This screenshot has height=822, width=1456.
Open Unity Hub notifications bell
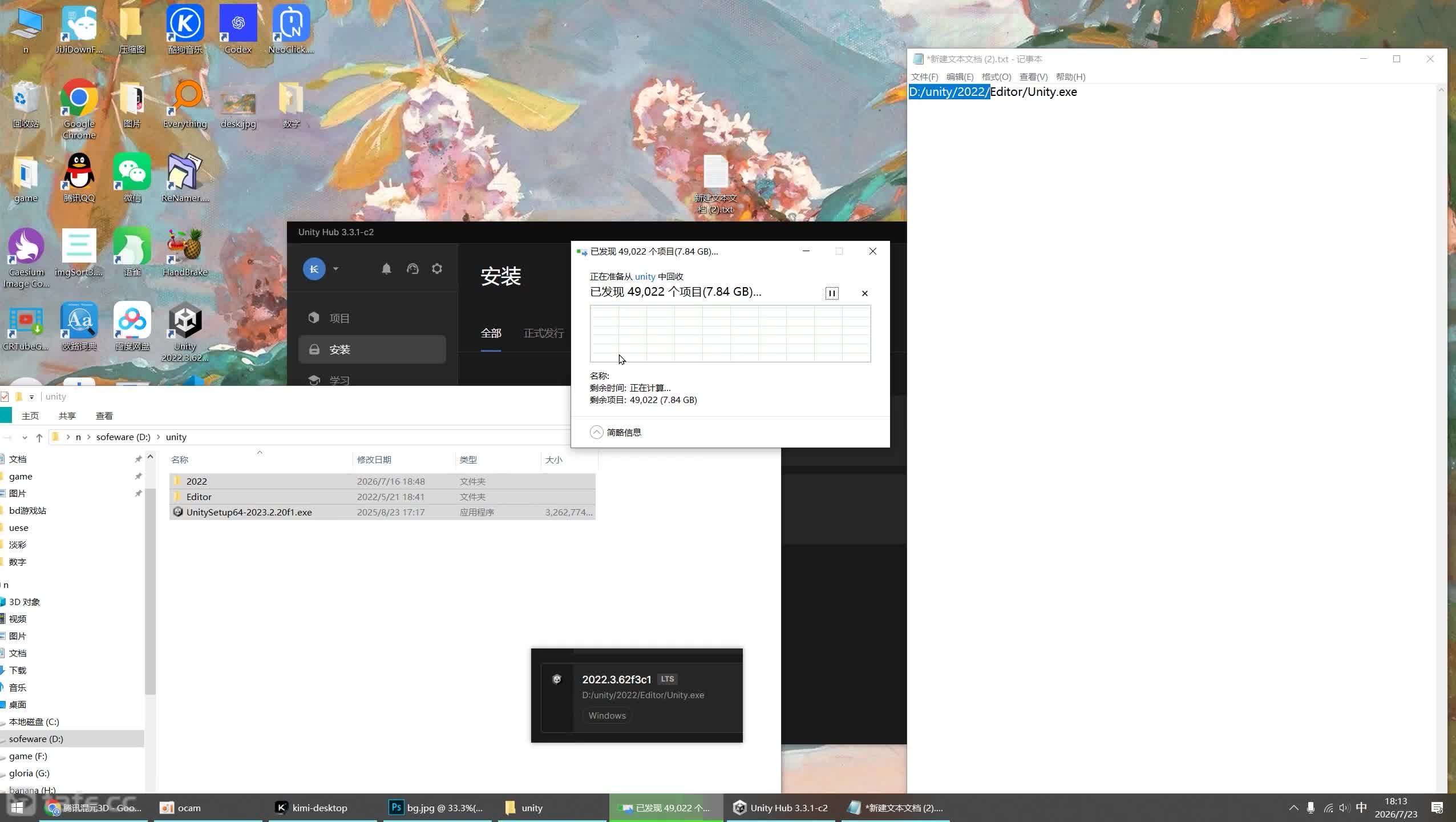(x=386, y=269)
